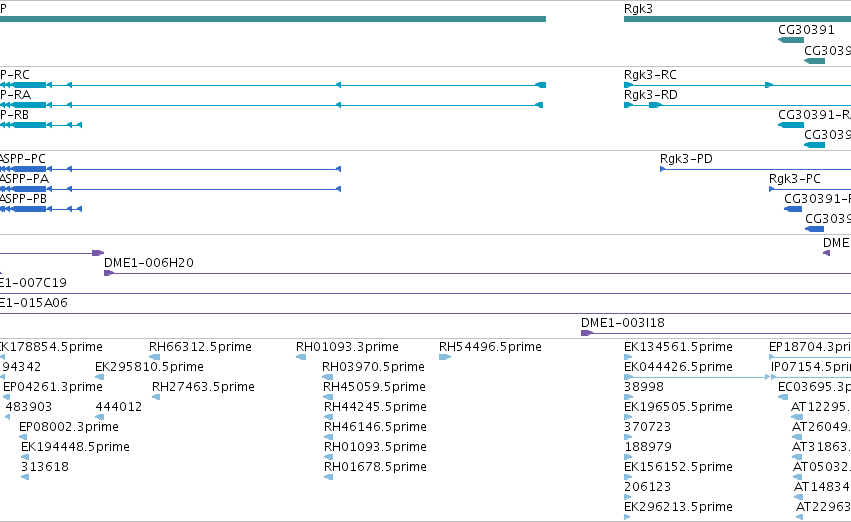Open the Rgk3-RD transcript label

pyautogui.click(x=651, y=95)
